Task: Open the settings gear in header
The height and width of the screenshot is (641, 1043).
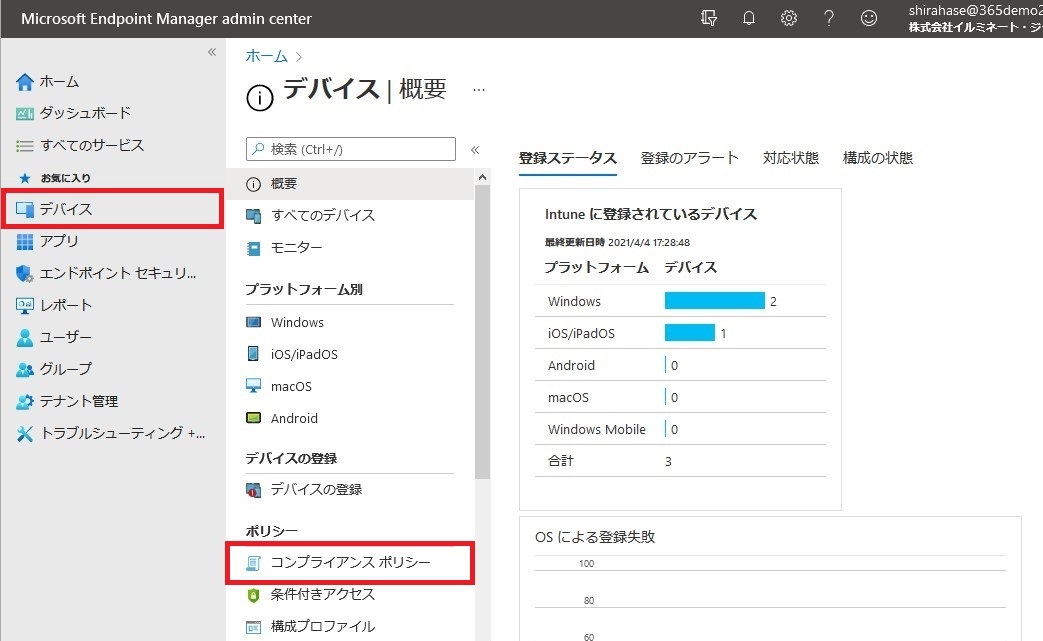Action: (x=789, y=18)
